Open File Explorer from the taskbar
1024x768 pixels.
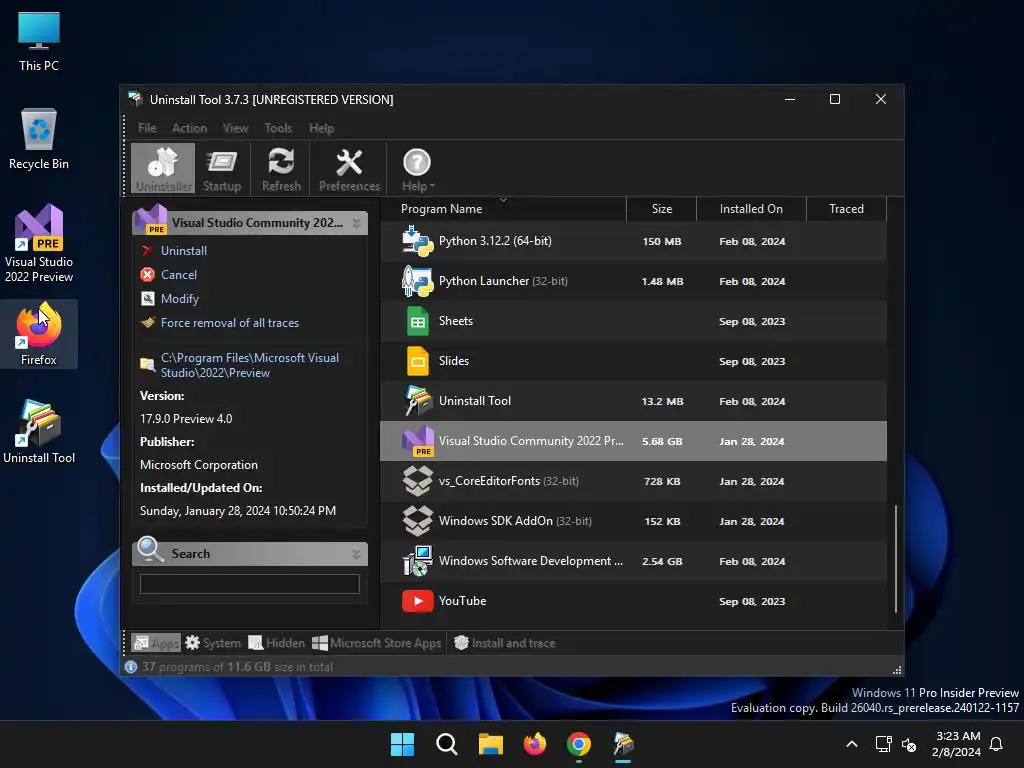coord(490,744)
